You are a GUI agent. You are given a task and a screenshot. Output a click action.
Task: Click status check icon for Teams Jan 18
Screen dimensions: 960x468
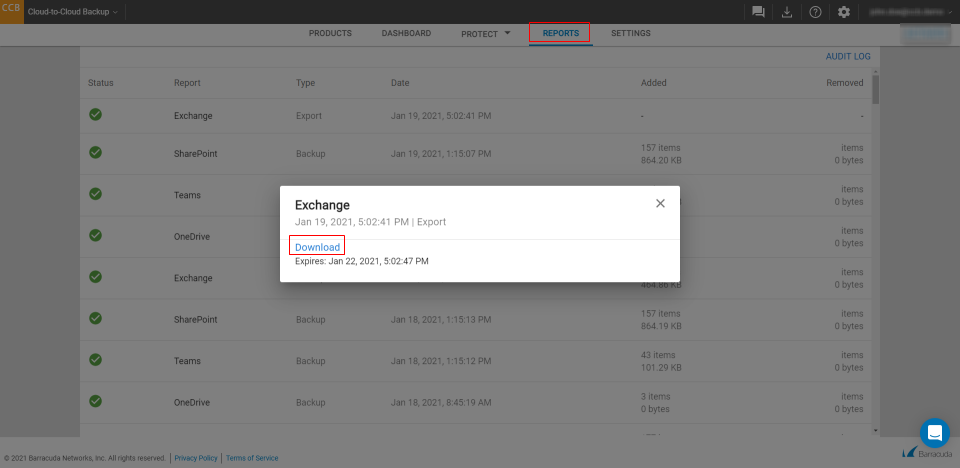click(96, 360)
